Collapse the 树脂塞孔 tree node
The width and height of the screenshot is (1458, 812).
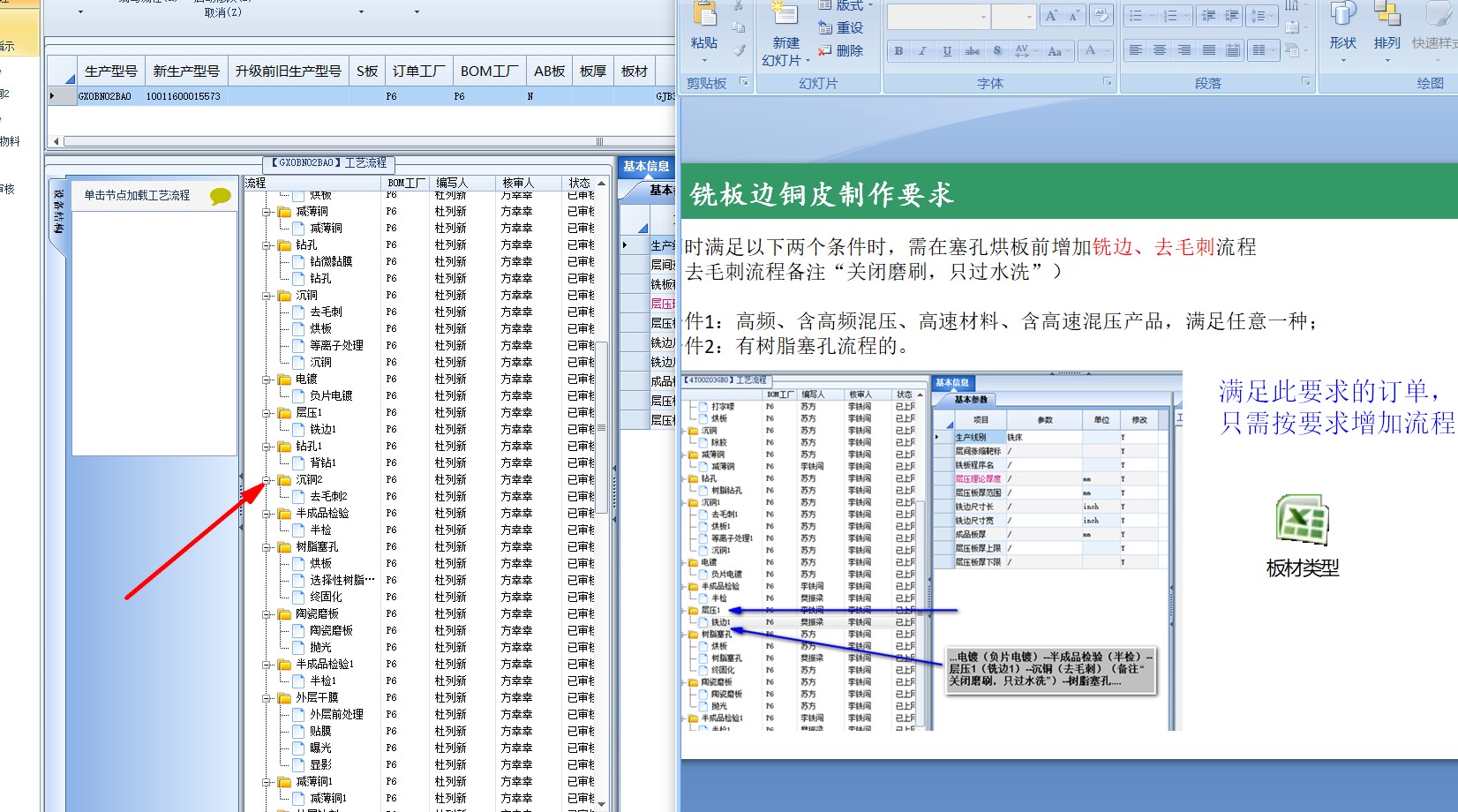click(267, 547)
